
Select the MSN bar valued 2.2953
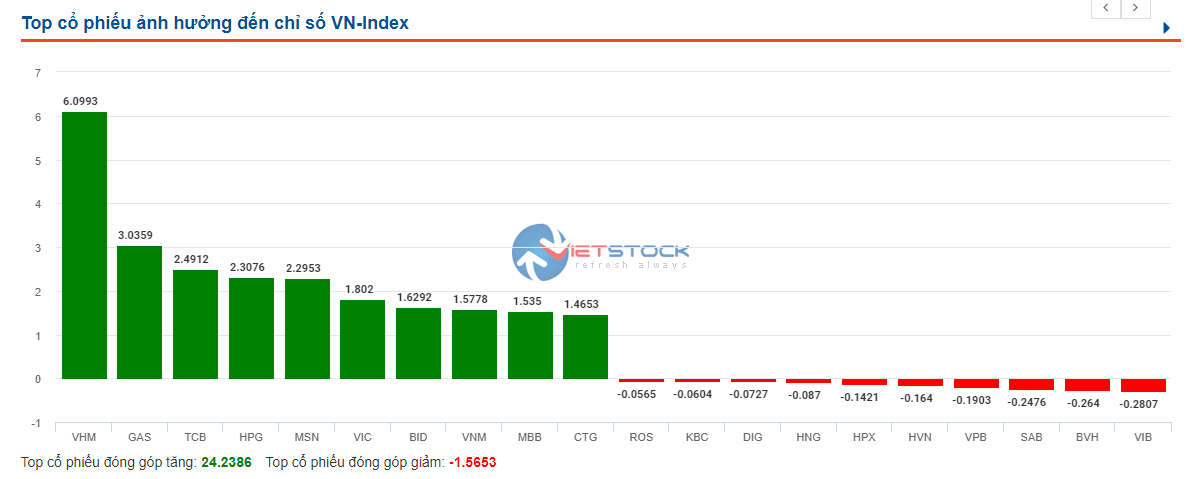[307, 328]
